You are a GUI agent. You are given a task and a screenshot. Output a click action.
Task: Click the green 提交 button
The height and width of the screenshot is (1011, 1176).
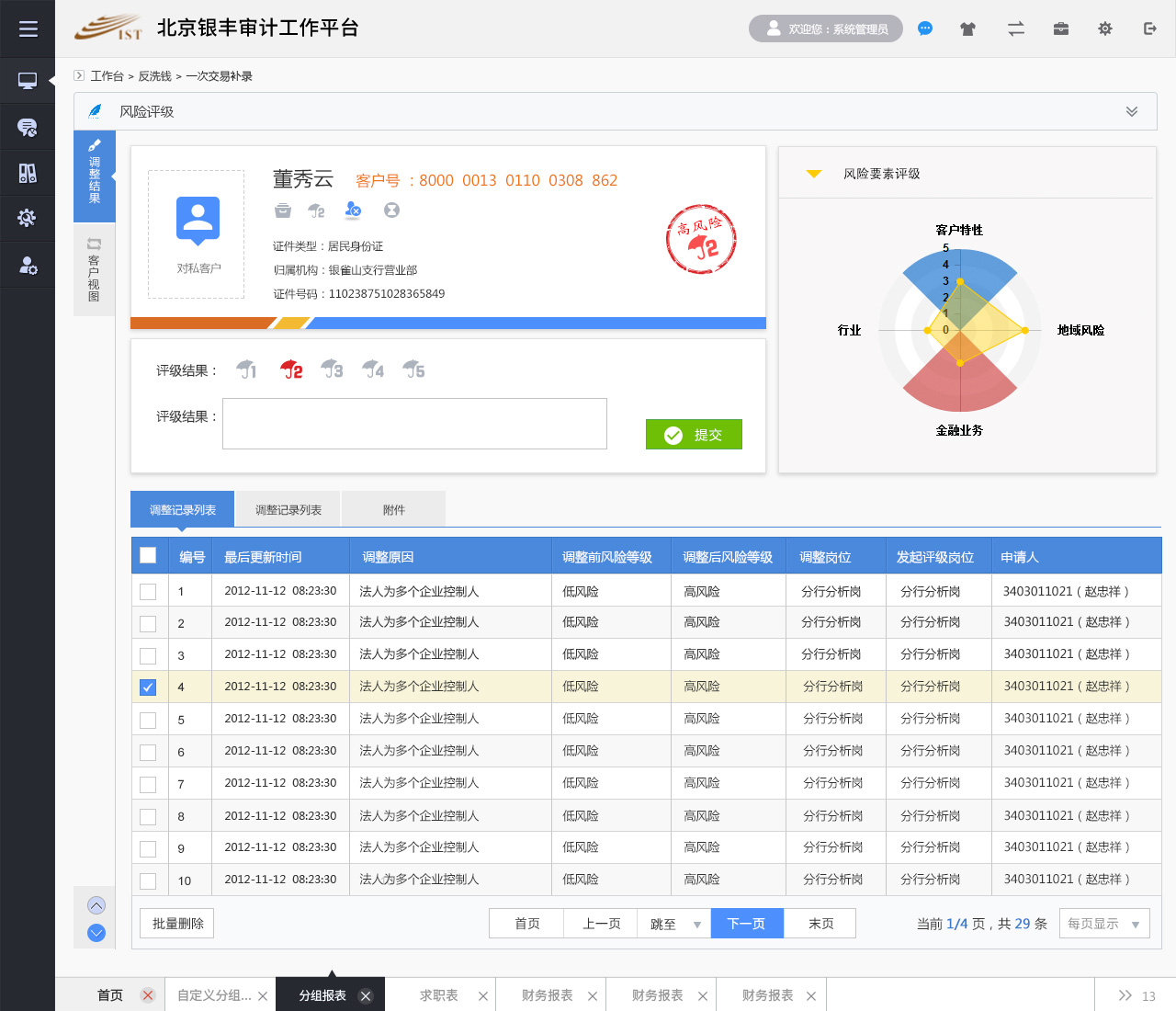[x=694, y=434]
